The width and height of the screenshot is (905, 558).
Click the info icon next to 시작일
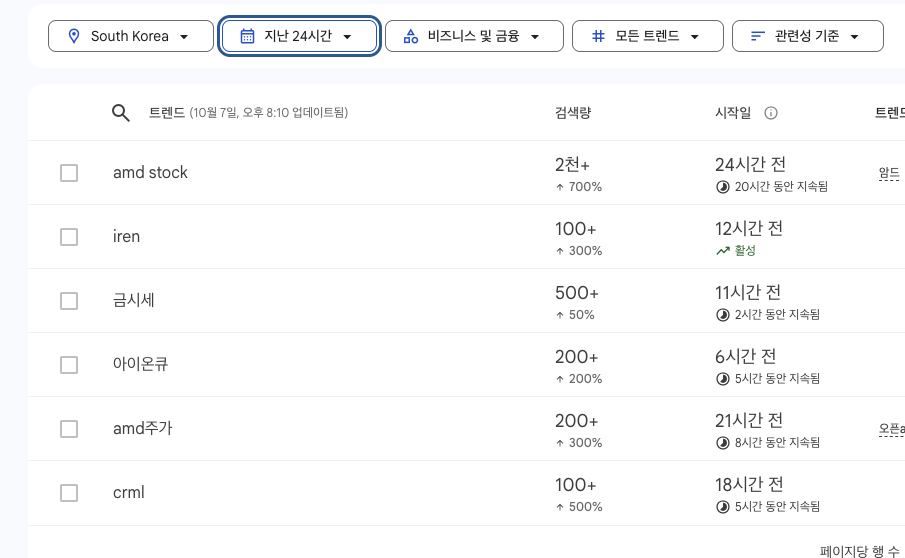click(x=771, y=113)
